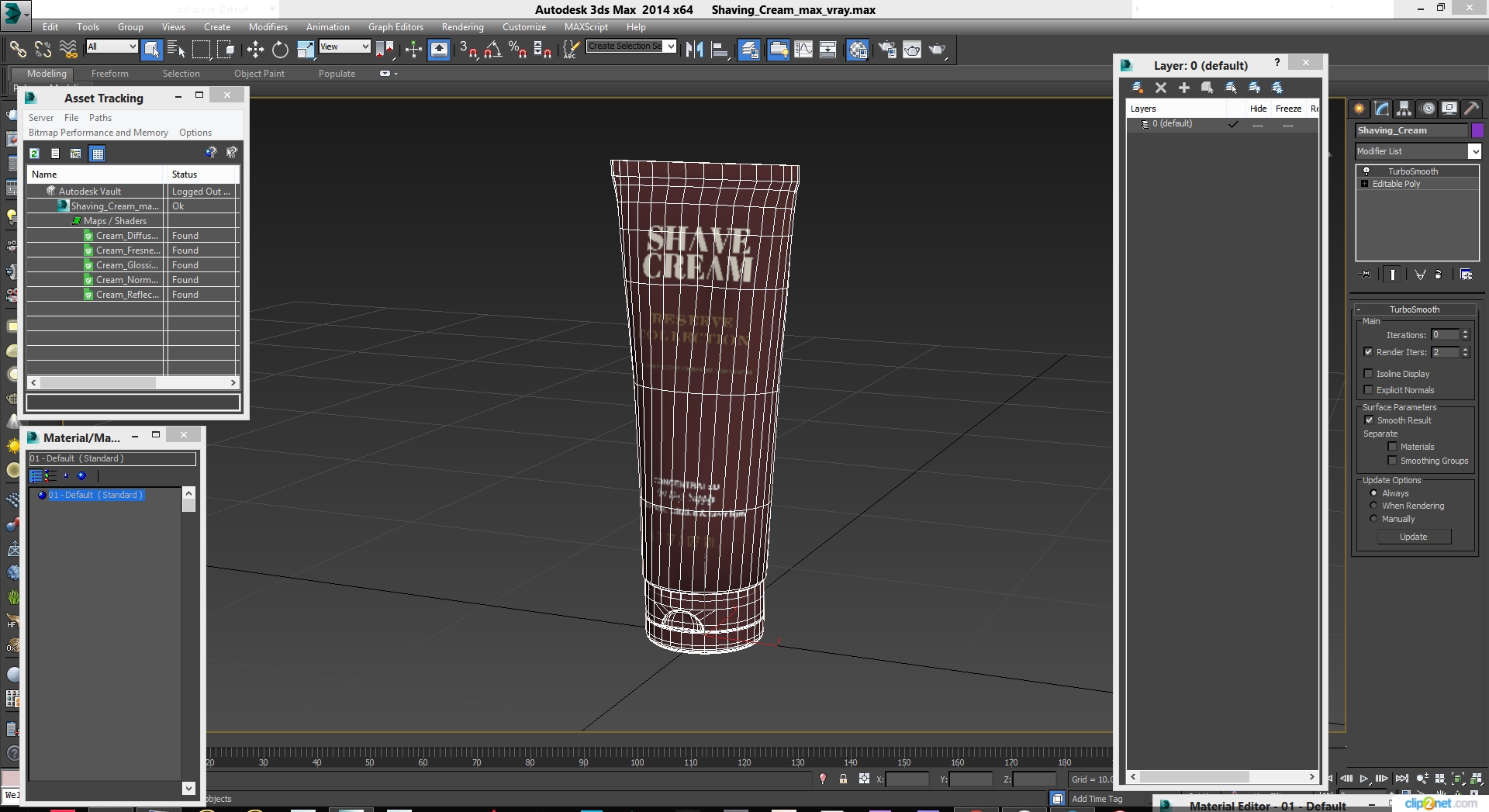The width and height of the screenshot is (1489, 812).
Task: Select the Select and Link tool
Action: pos(17,50)
